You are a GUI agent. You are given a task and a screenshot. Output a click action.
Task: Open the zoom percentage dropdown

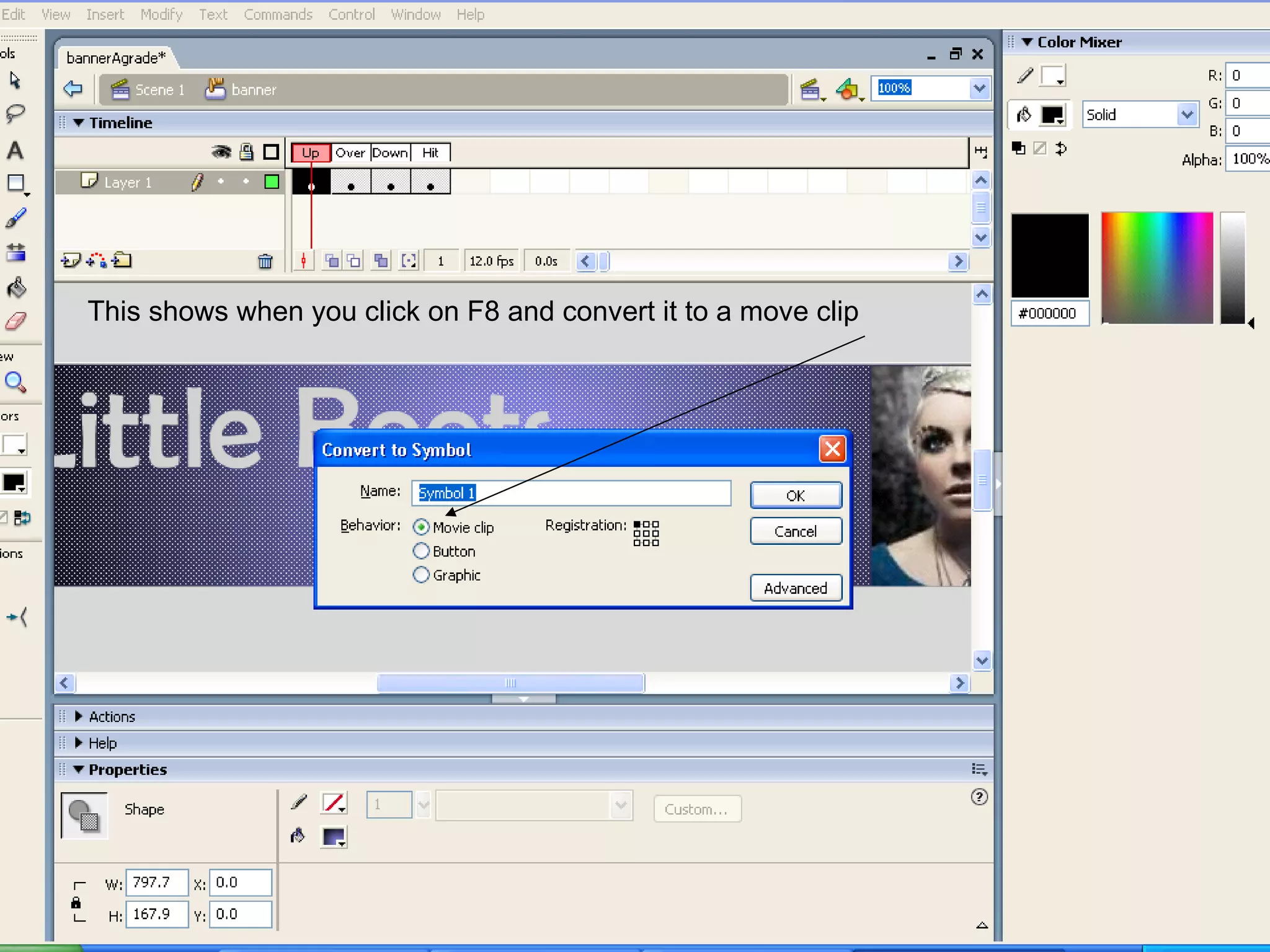[979, 89]
